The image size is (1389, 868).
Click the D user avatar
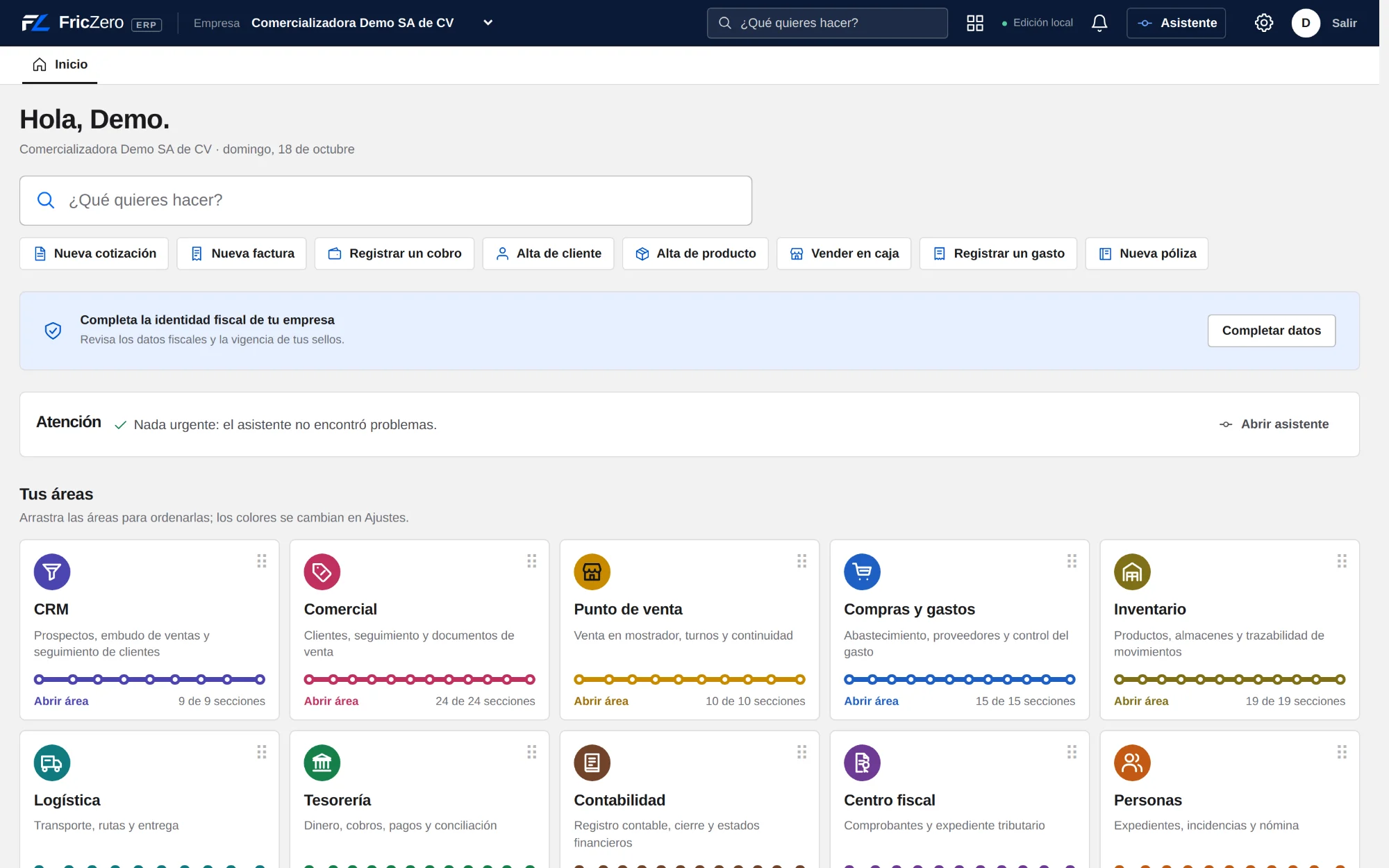click(x=1306, y=23)
